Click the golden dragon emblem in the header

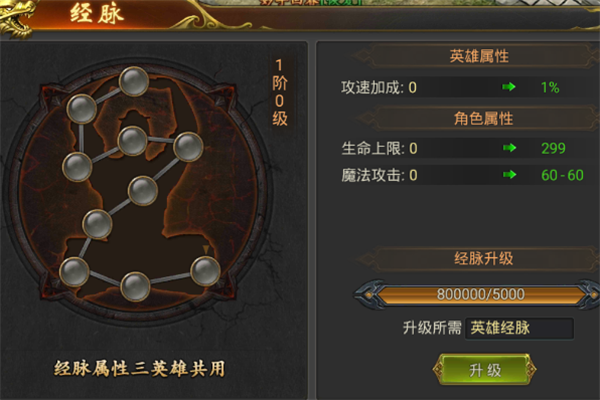tap(16, 18)
